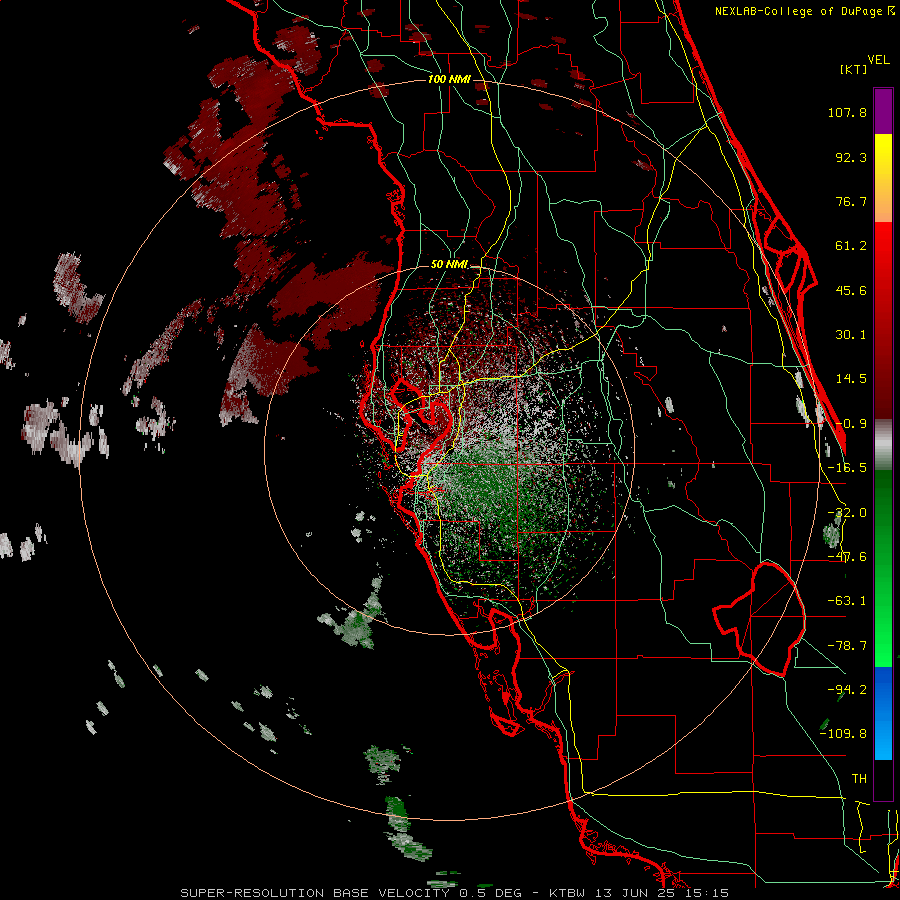Pick the red band on velocity scale
This screenshot has height=900, width=900.
(883, 320)
